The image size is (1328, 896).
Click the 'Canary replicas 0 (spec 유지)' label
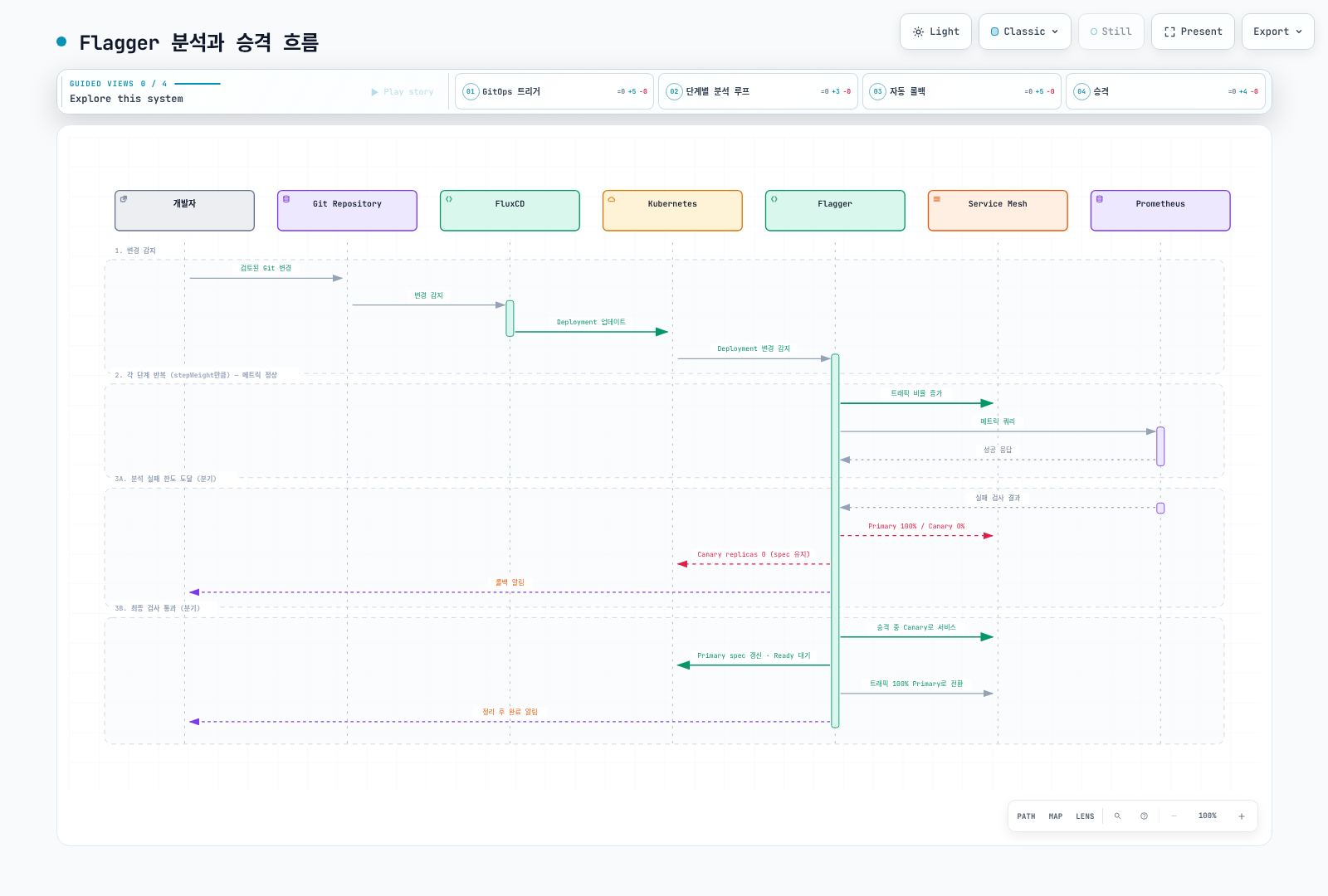[x=754, y=554]
